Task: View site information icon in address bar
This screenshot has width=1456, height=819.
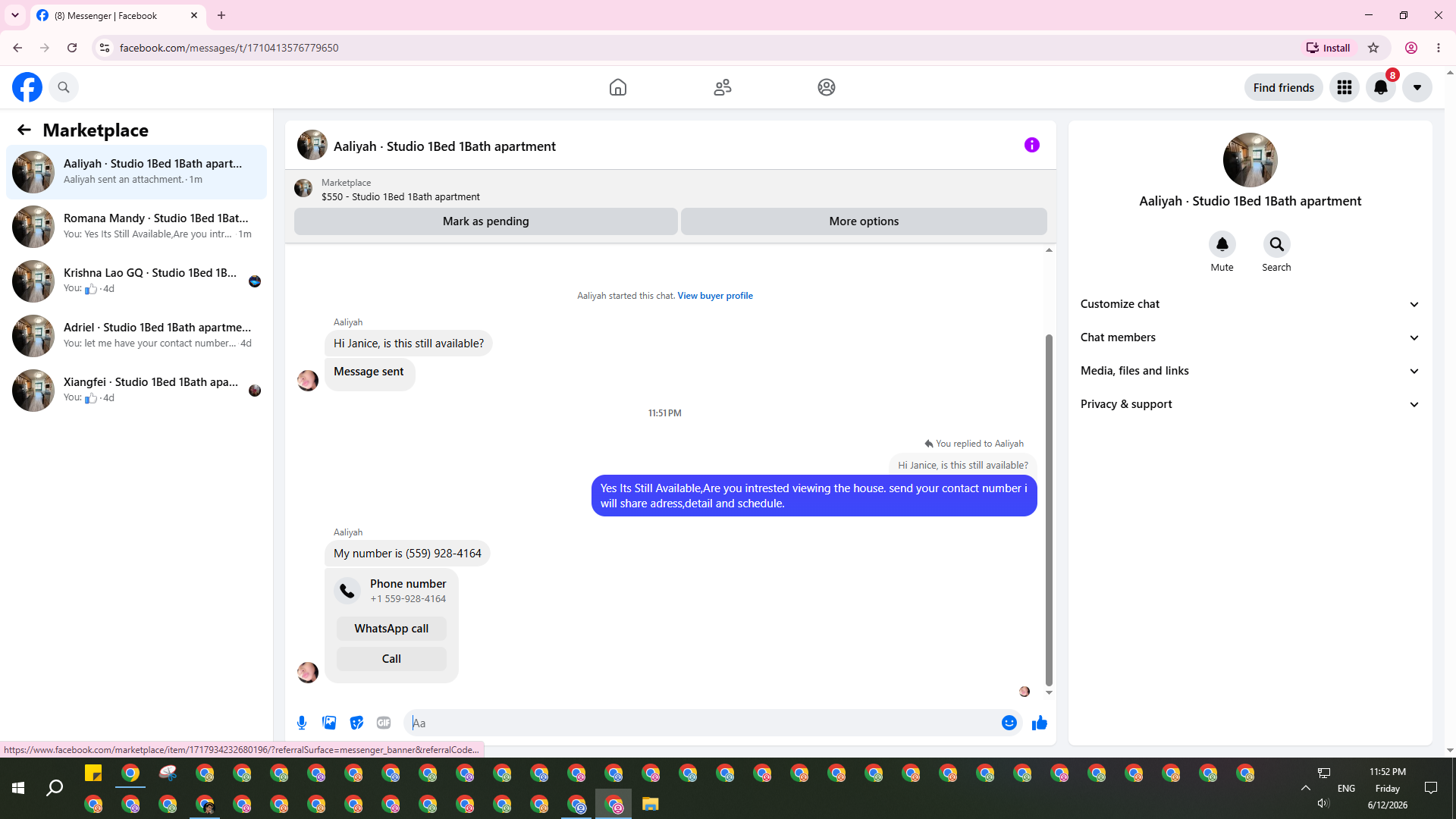Action: [x=105, y=48]
